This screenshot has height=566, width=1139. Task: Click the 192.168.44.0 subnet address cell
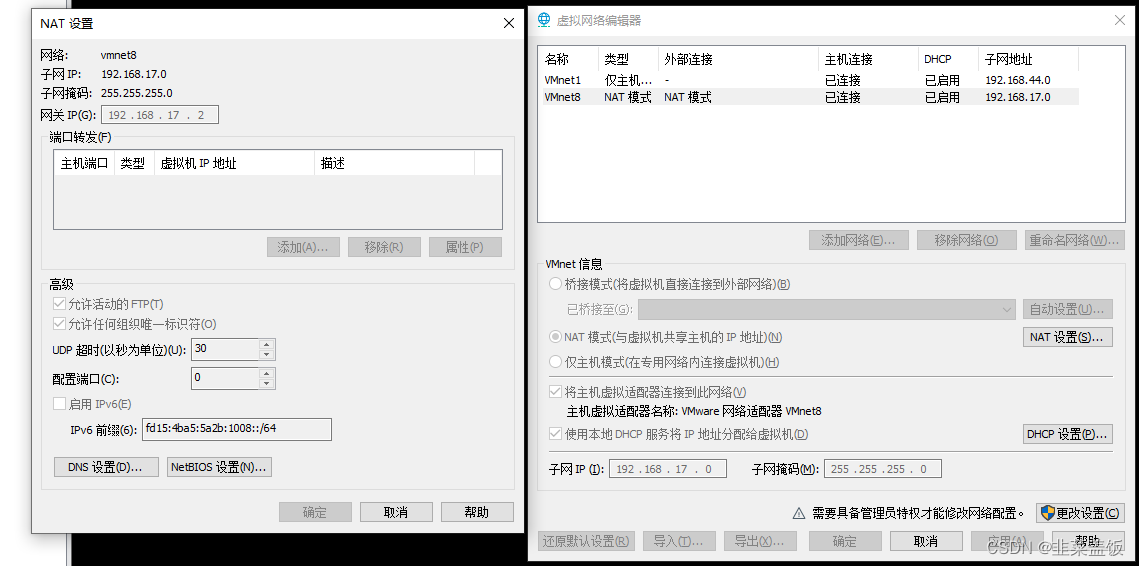1018,80
